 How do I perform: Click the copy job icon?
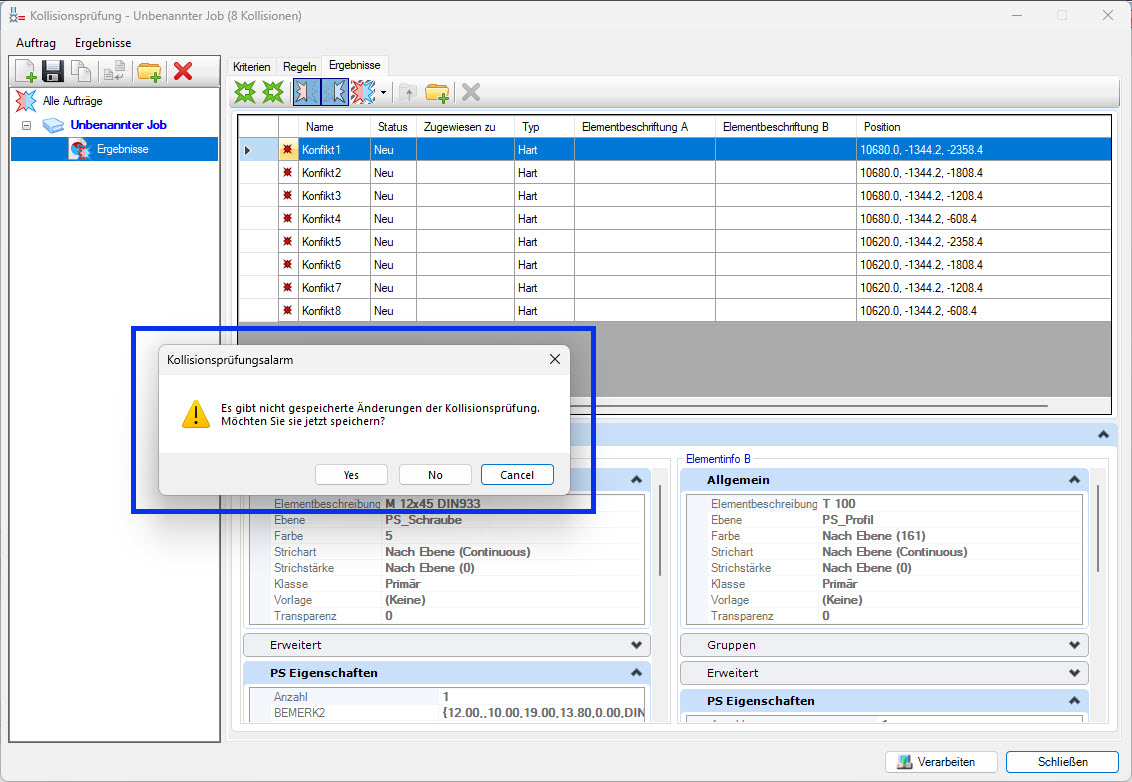click(x=80, y=71)
